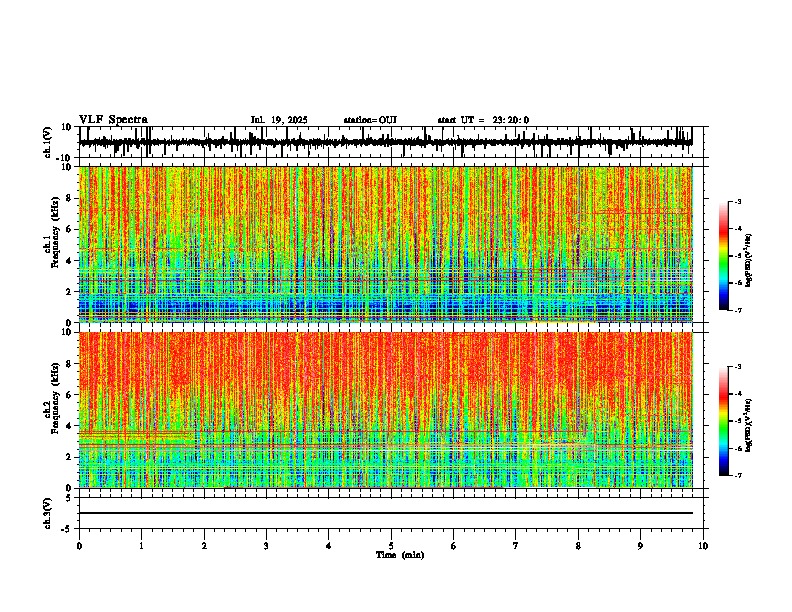The height and width of the screenshot is (612, 792).
Task: Click the time axis tick label reading 10
Action: click(x=703, y=546)
